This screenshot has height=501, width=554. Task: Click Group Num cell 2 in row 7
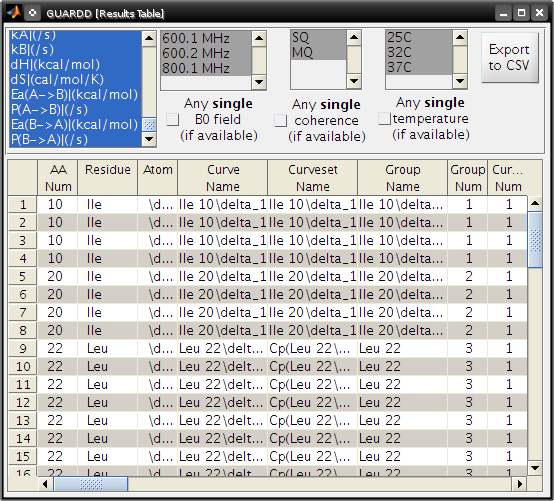(x=468, y=312)
